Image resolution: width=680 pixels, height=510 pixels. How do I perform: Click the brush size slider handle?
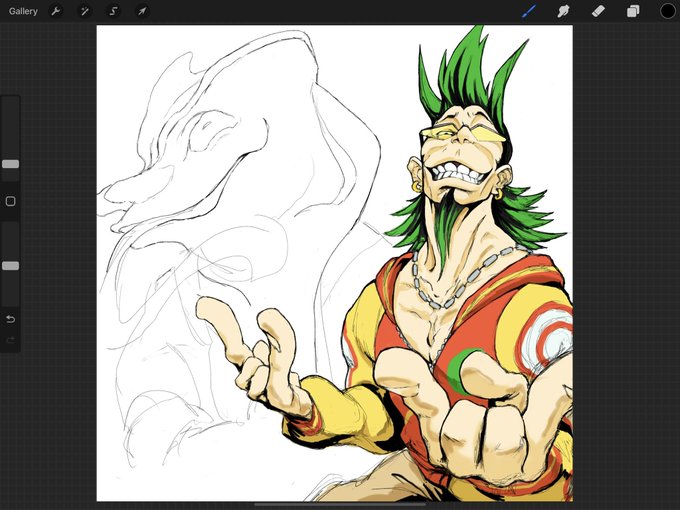coord(10,164)
